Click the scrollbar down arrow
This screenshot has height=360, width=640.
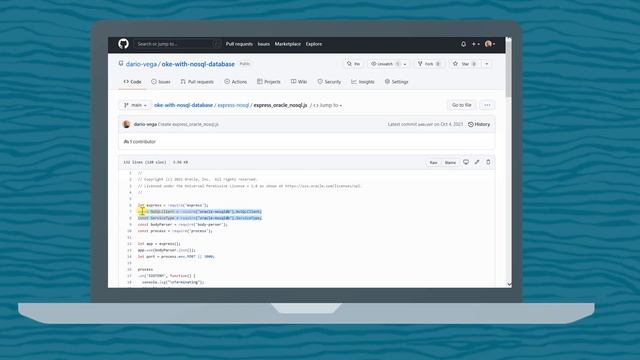509,284
